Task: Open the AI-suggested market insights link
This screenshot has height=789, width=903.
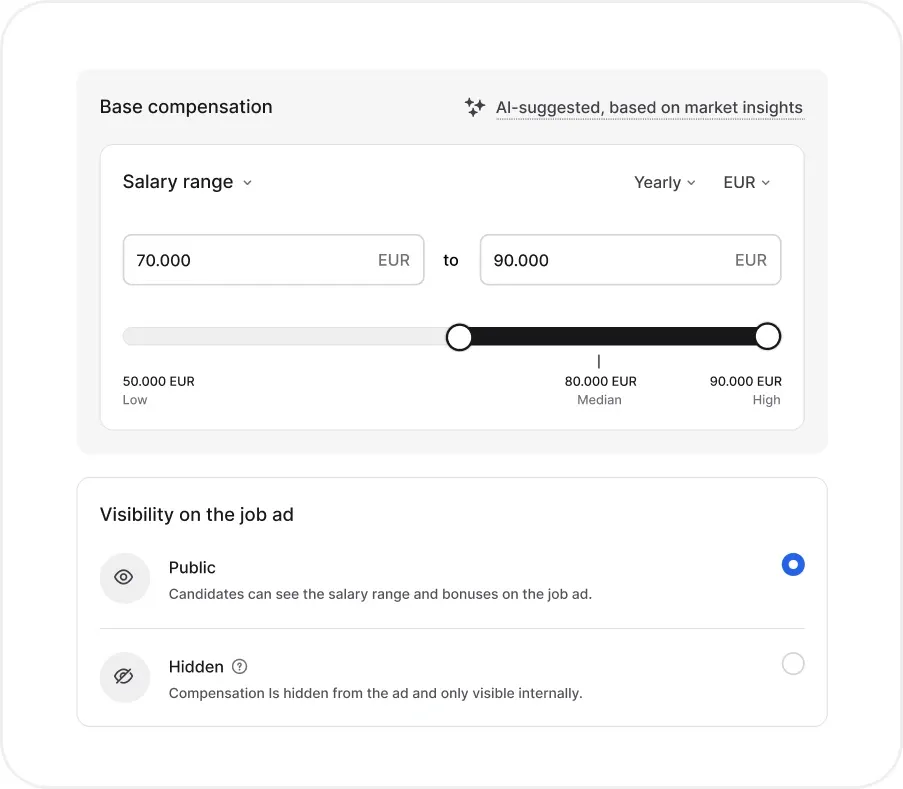Action: point(650,108)
